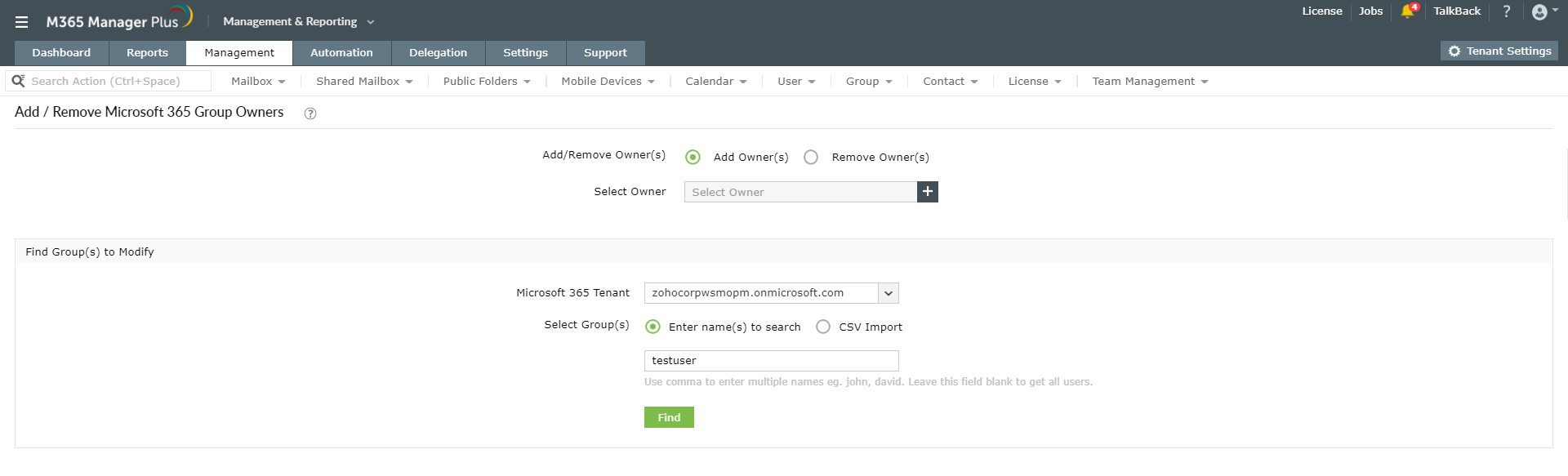Click the notification bell icon

tap(1407, 11)
